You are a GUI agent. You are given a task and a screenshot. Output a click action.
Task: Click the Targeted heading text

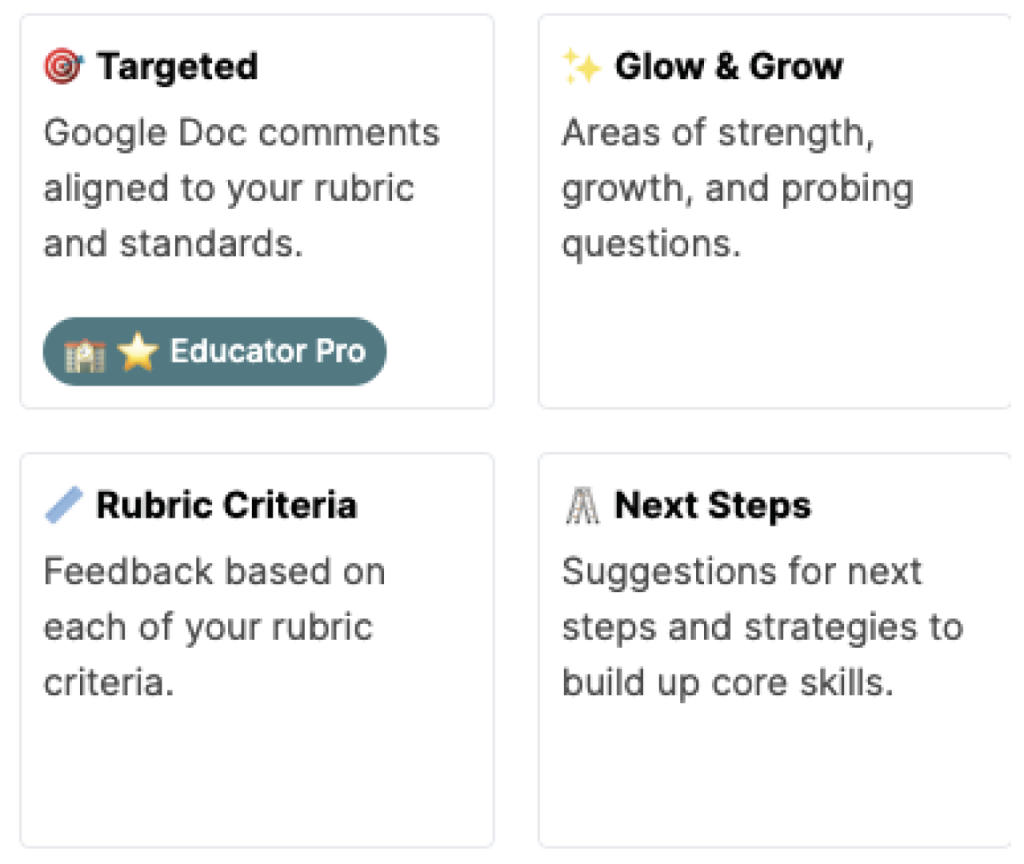pyautogui.click(x=177, y=67)
